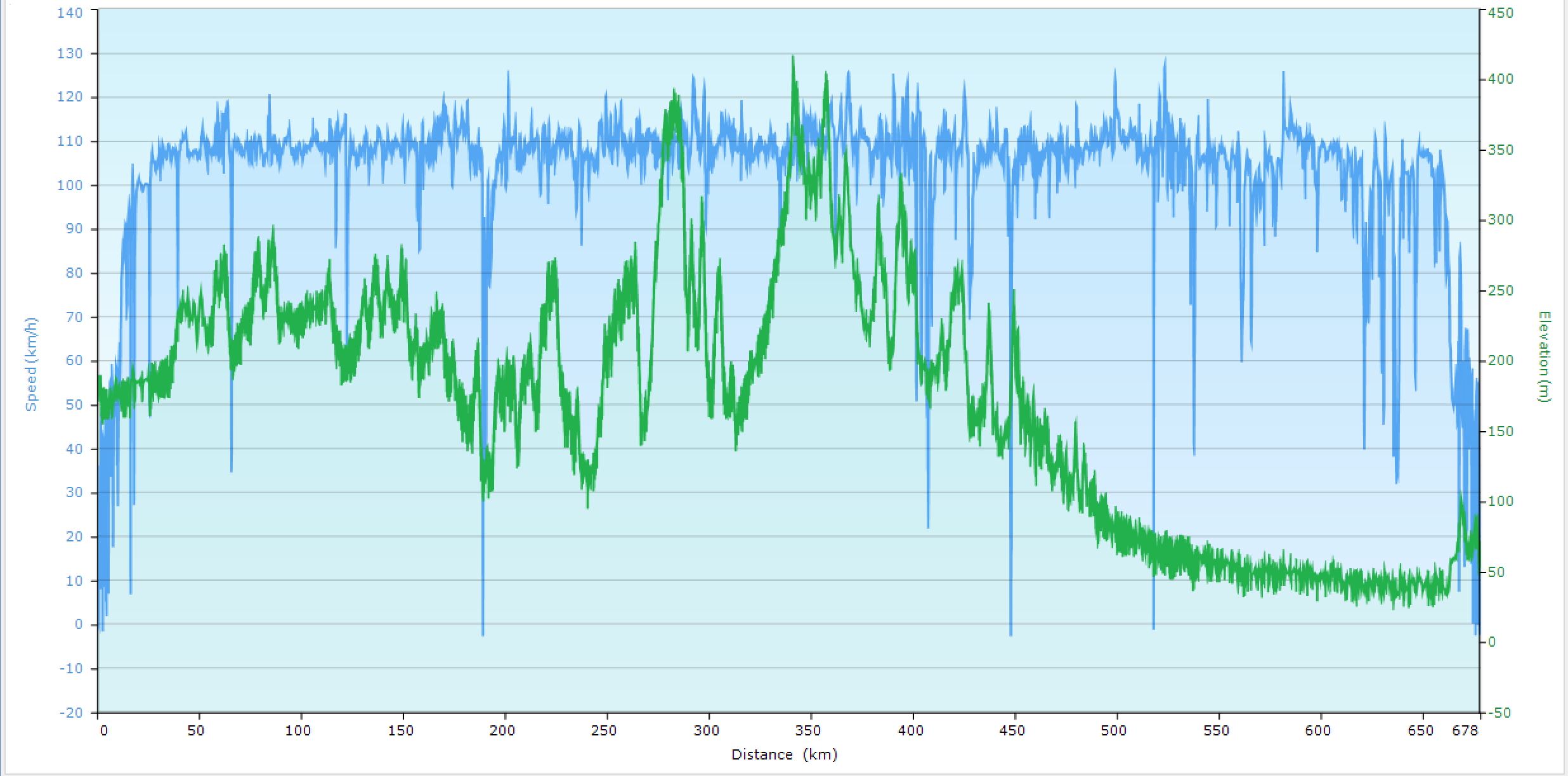The height and width of the screenshot is (776, 1568).
Task: Click the bottom of the speed dip near 518 km
Action: [1153, 628]
